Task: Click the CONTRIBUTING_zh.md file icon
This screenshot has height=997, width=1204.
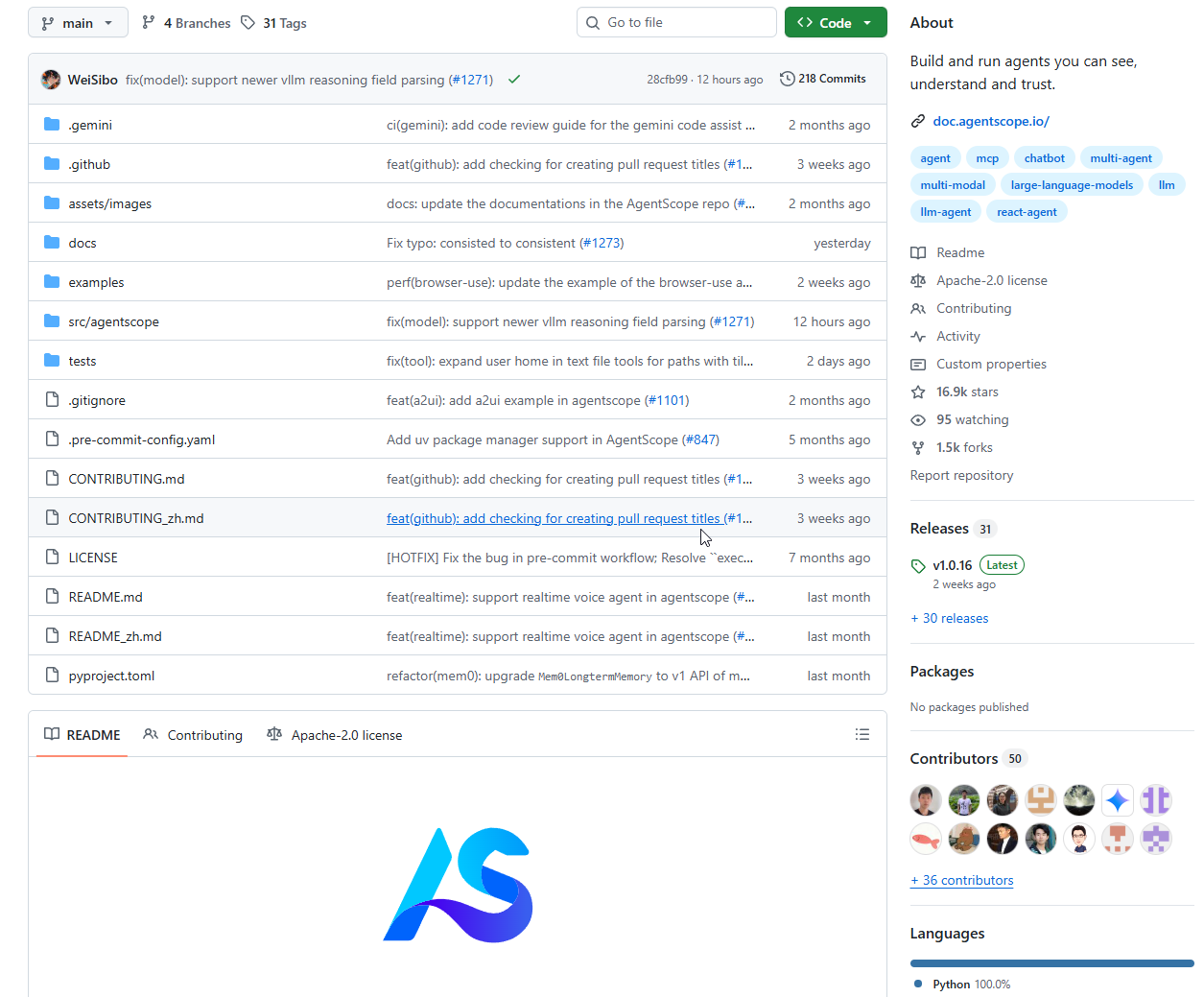Action: click(52, 518)
